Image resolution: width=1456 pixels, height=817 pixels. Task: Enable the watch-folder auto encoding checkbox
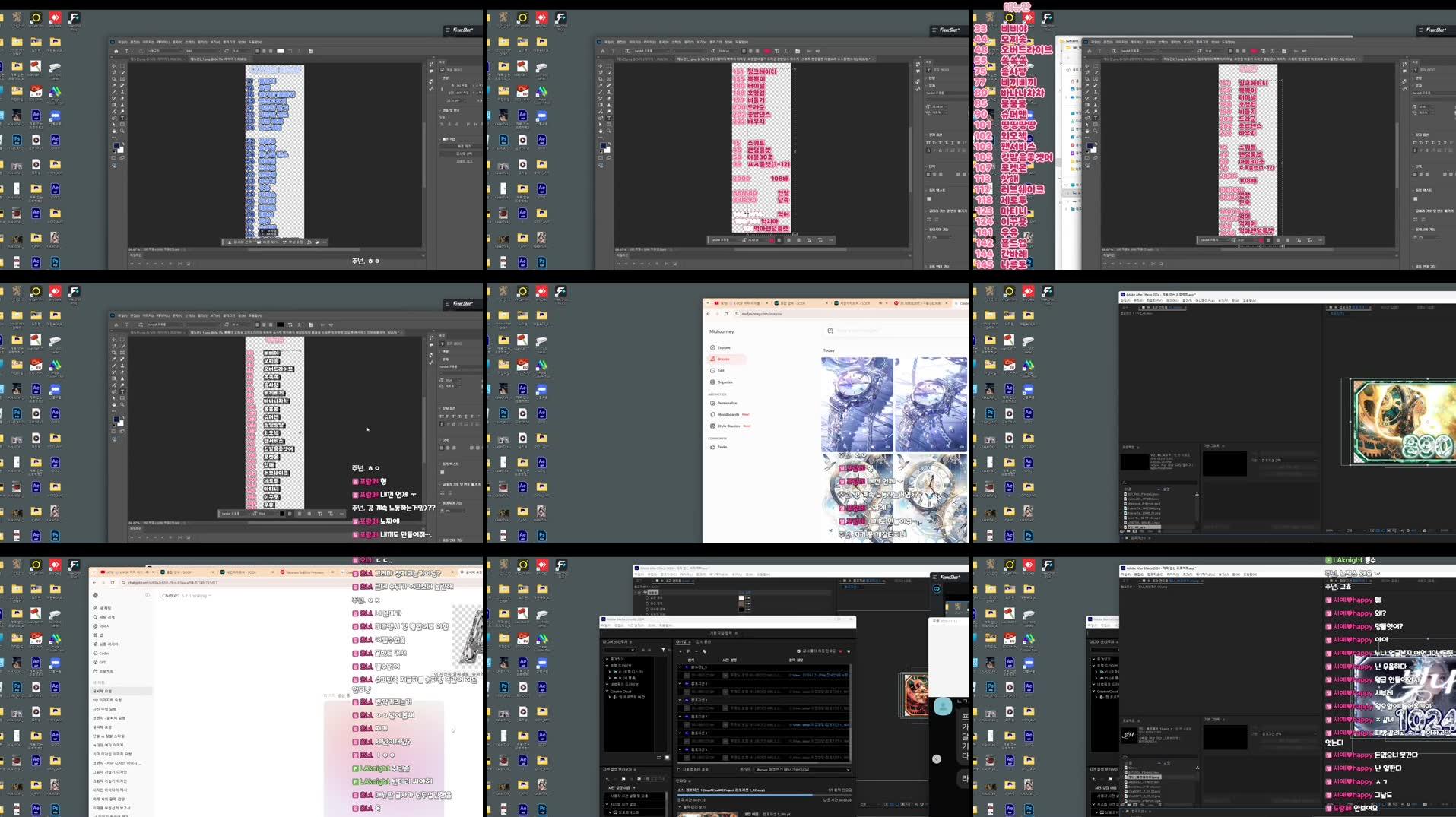point(798,651)
